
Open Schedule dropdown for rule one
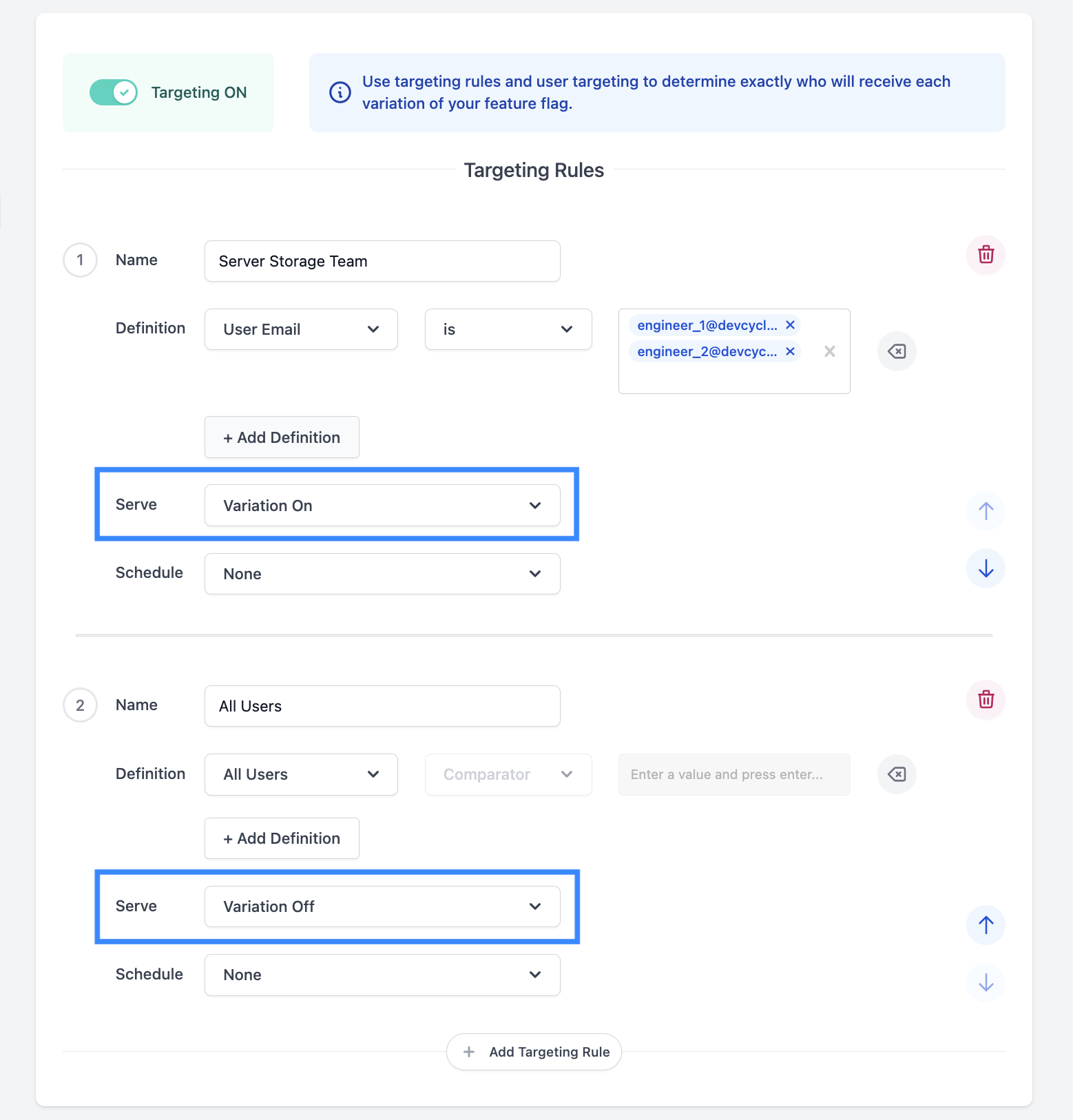382,574
